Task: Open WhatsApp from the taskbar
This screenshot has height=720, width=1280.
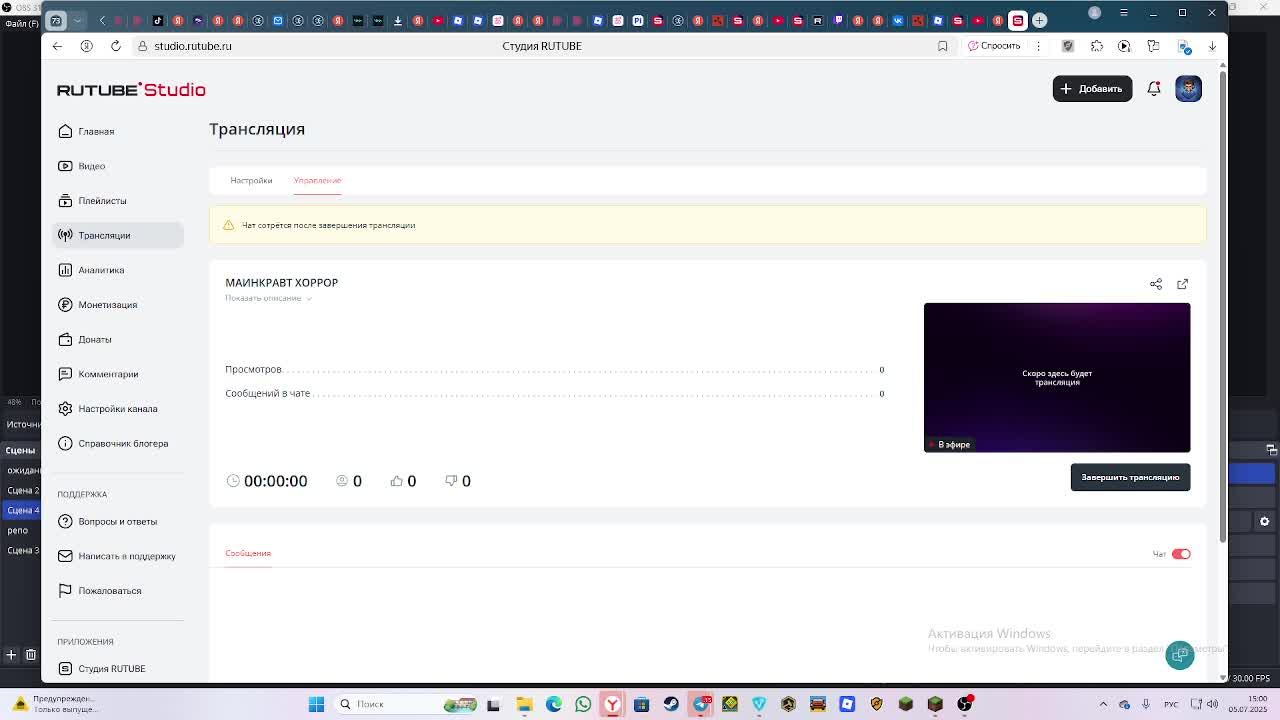Action: [583, 704]
